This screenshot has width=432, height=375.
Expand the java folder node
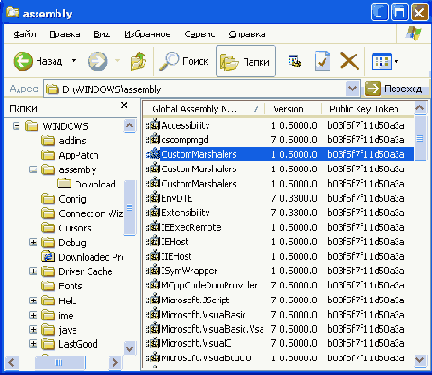(33, 330)
